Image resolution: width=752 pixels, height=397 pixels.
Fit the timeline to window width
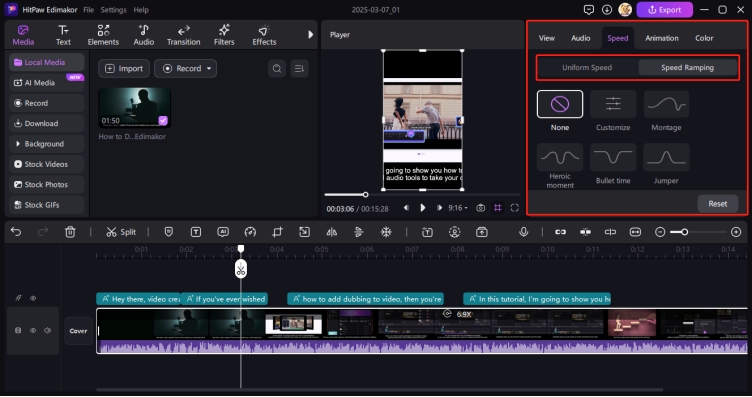[635, 232]
